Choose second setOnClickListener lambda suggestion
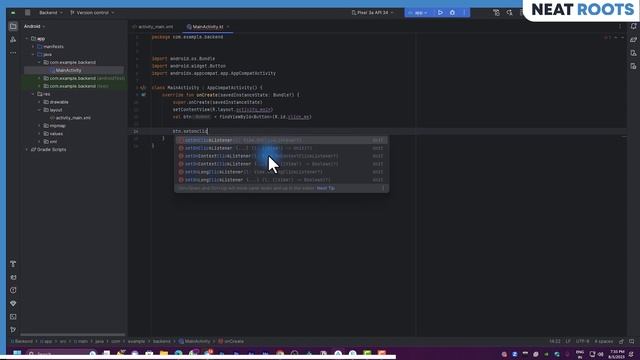This screenshot has height=360, width=640. click(282, 148)
